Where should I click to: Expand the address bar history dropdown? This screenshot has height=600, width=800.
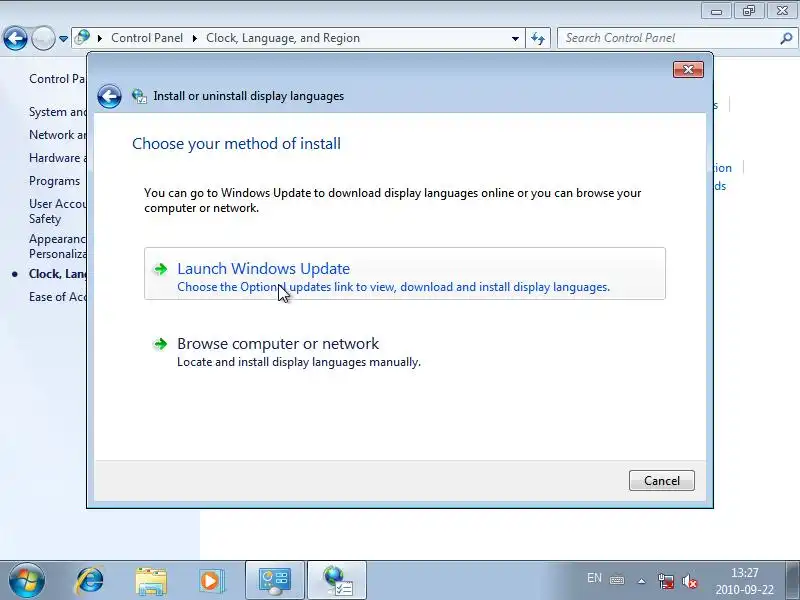515,38
